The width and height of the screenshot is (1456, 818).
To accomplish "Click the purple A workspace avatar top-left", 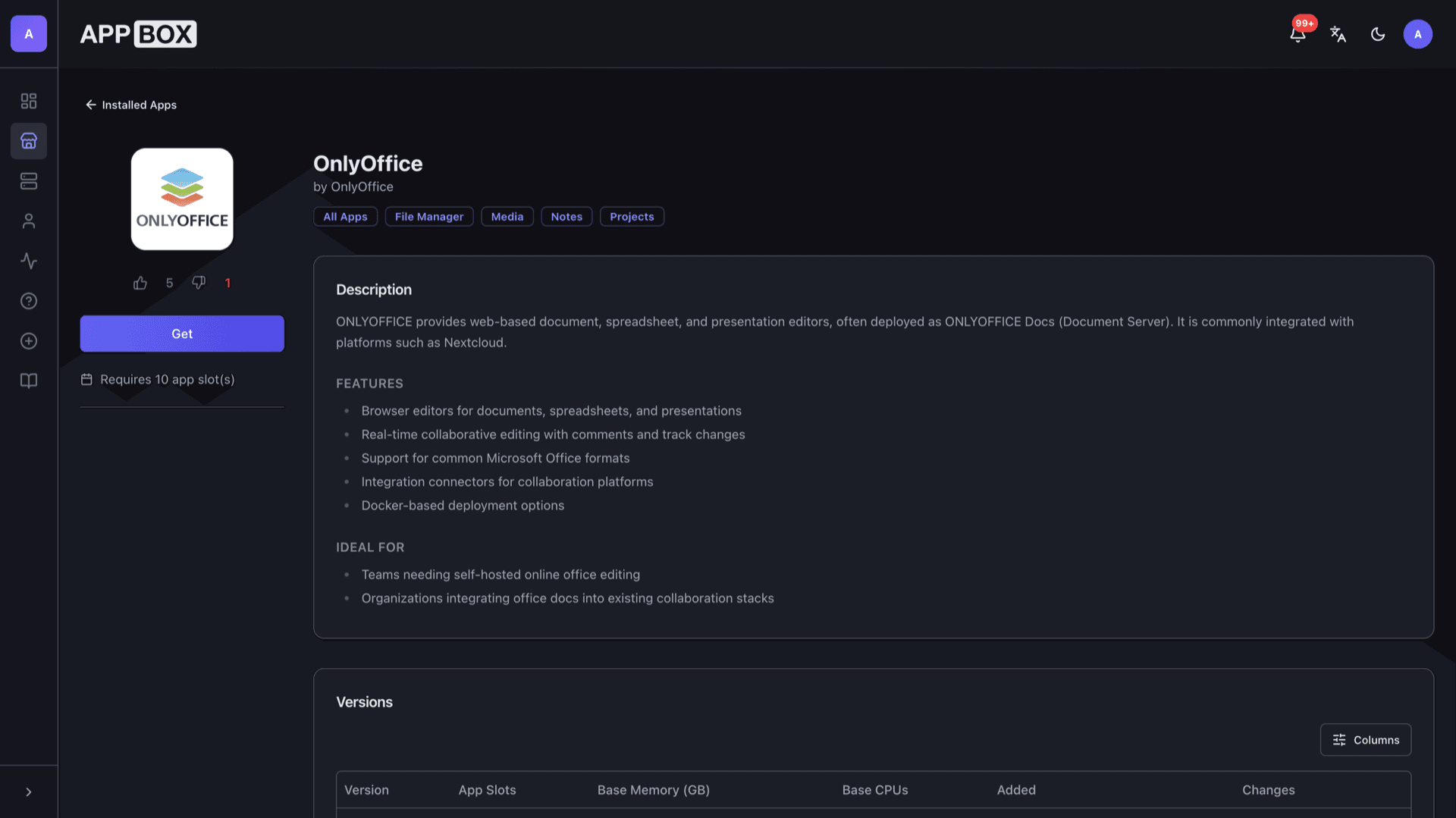I will tap(29, 34).
